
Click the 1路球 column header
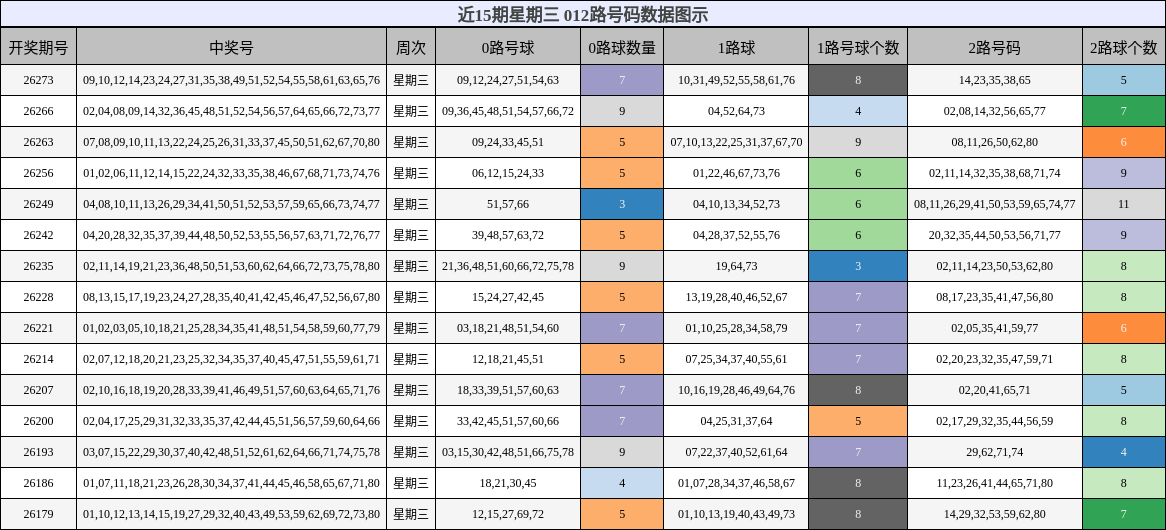coord(736,48)
